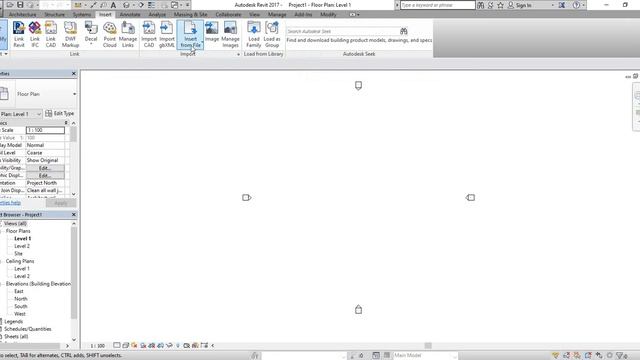This screenshot has height=360, width=640.
Task: Open the DWF Markup tool
Action: coord(70,34)
